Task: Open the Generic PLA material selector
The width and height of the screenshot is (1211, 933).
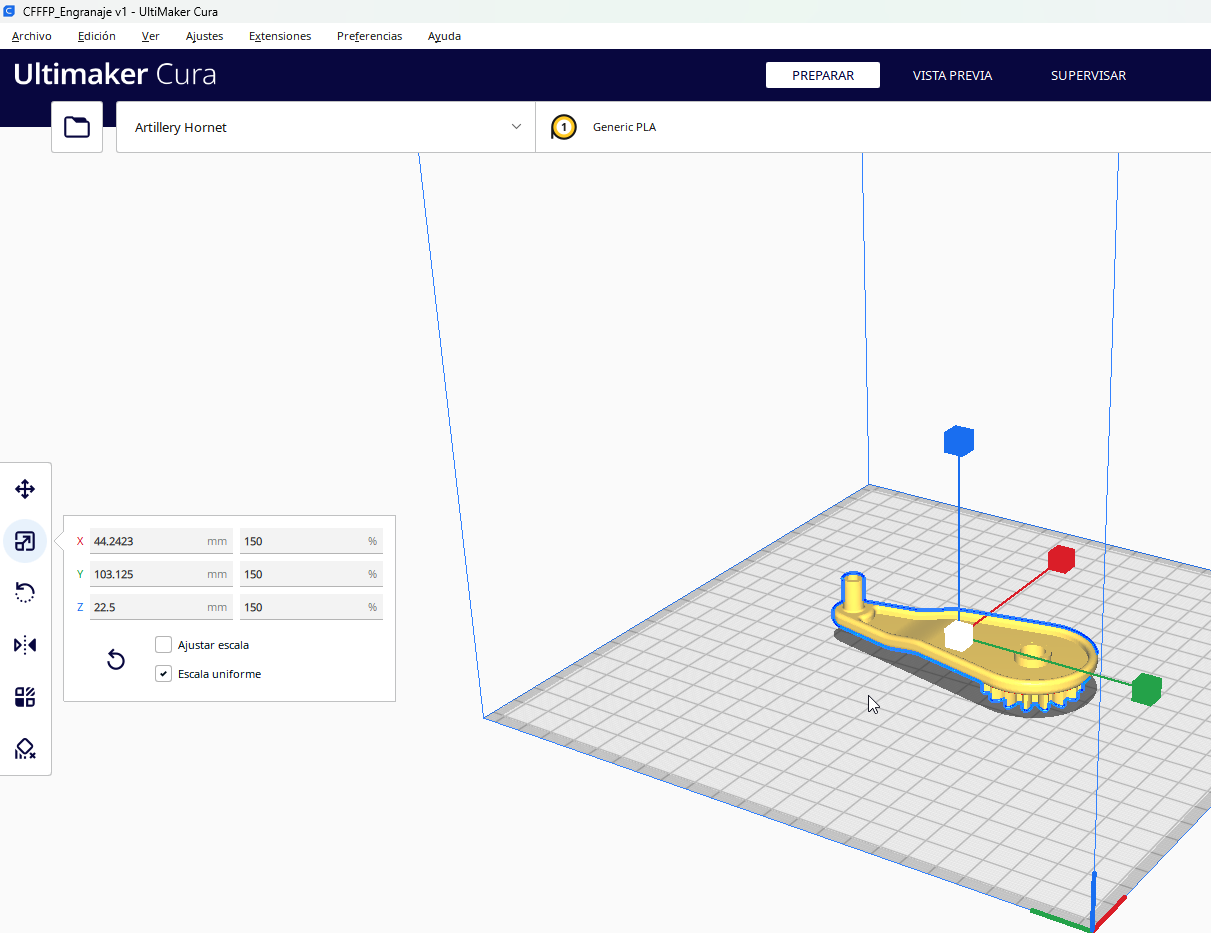Action: [624, 127]
